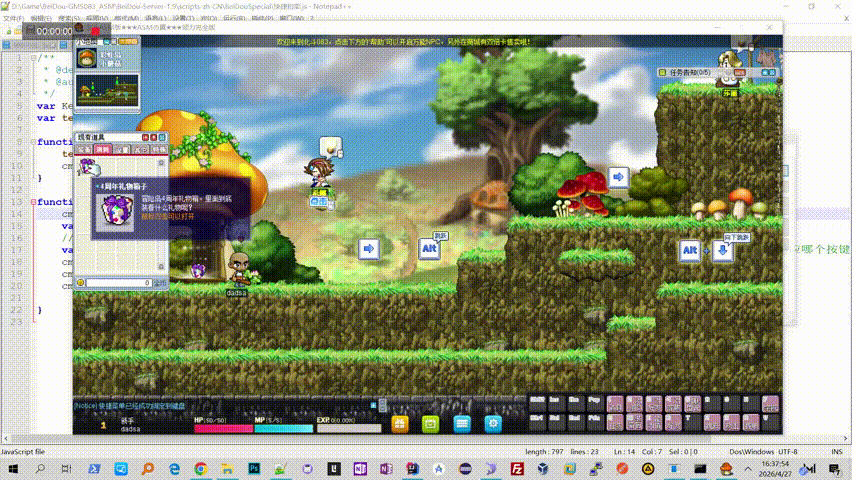Click the bald player character dadsa
This screenshot has width=852, height=480.
[238, 269]
